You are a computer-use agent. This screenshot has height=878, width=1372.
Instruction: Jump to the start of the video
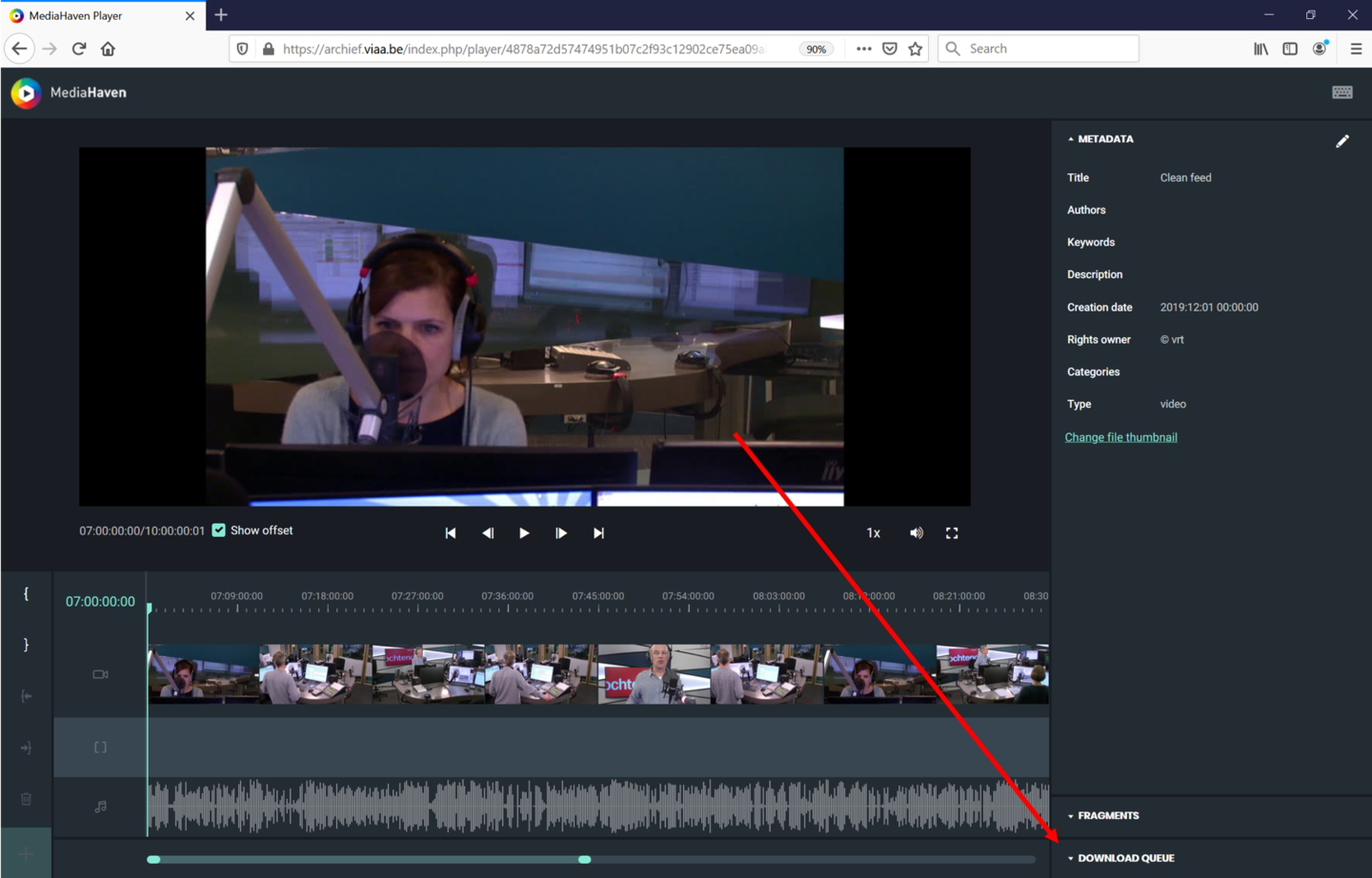tap(451, 533)
